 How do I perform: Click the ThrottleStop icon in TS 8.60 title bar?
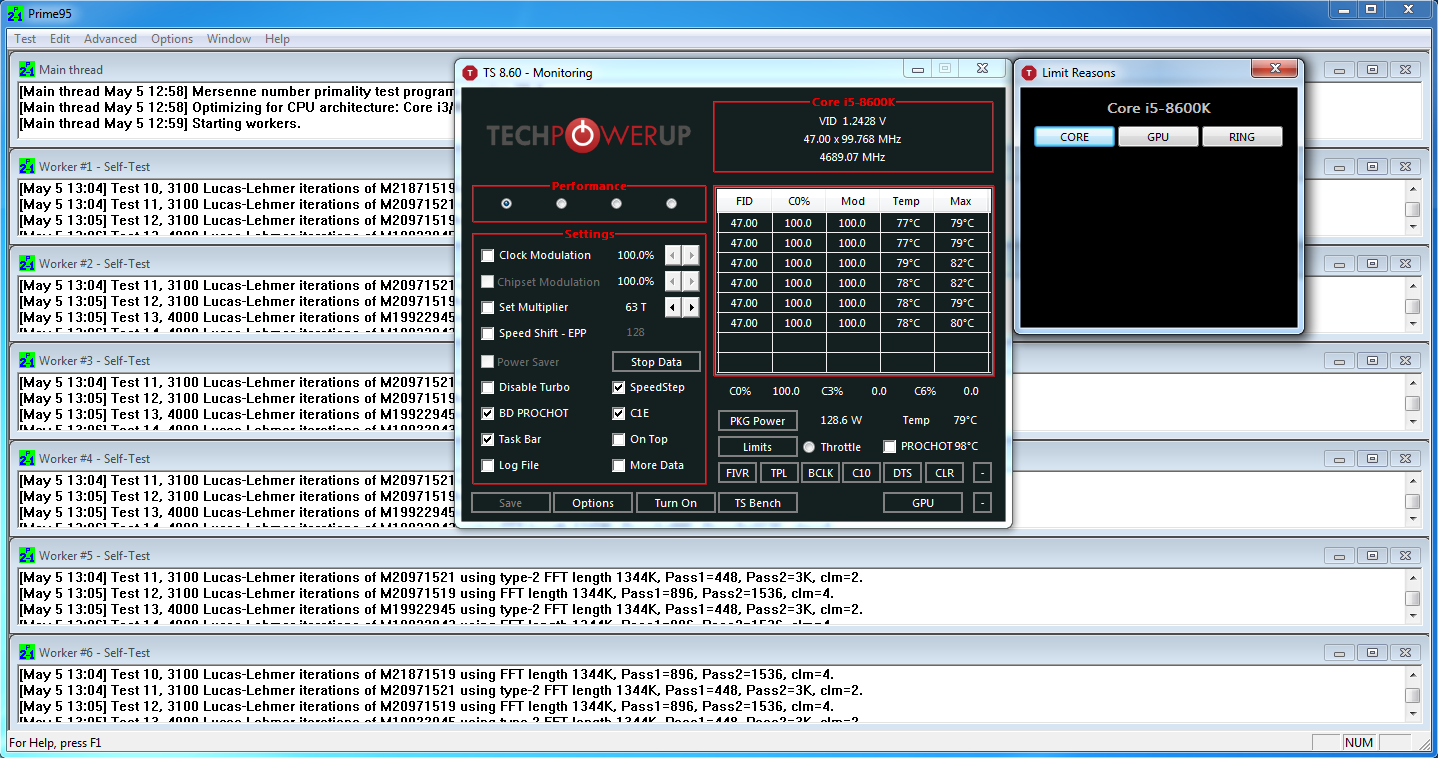471,72
